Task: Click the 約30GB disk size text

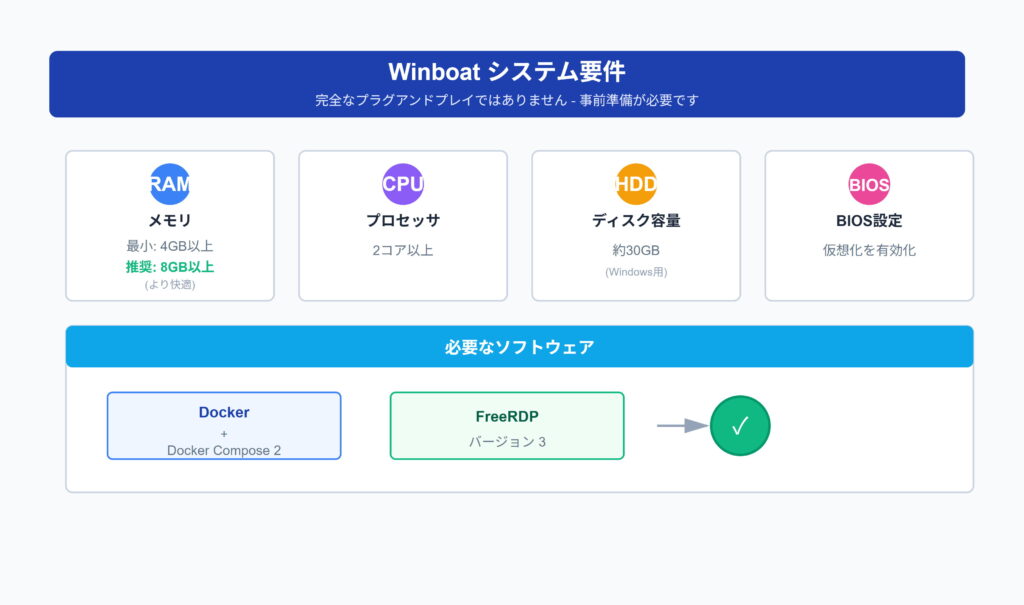Action: pyautogui.click(x=636, y=250)
